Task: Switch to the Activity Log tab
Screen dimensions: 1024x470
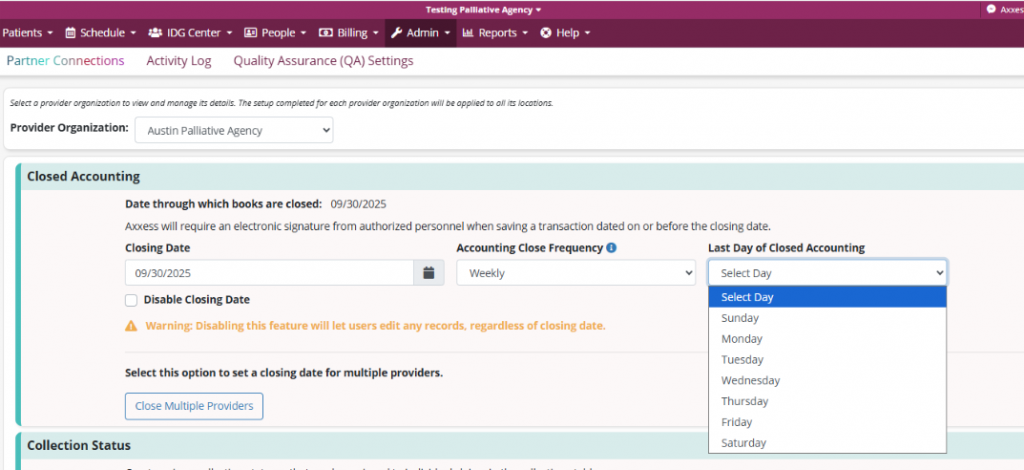Action: click(179, 61)
